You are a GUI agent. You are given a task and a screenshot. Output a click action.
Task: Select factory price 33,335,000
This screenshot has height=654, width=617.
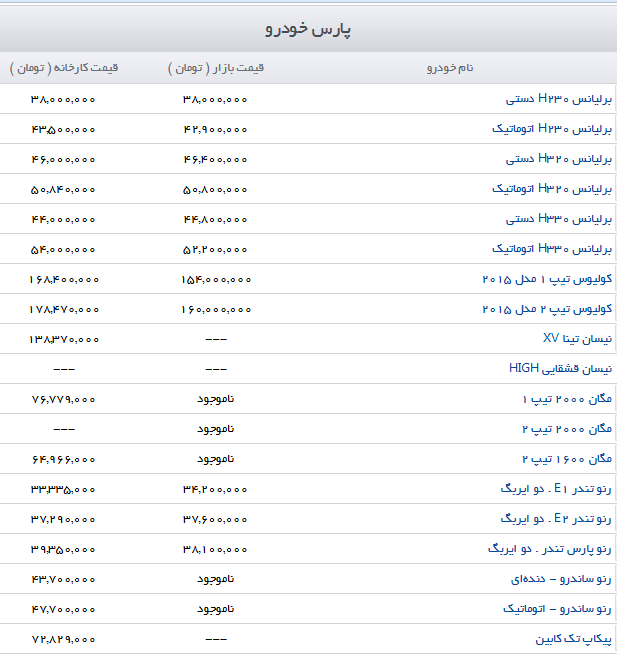coord(63,490)
